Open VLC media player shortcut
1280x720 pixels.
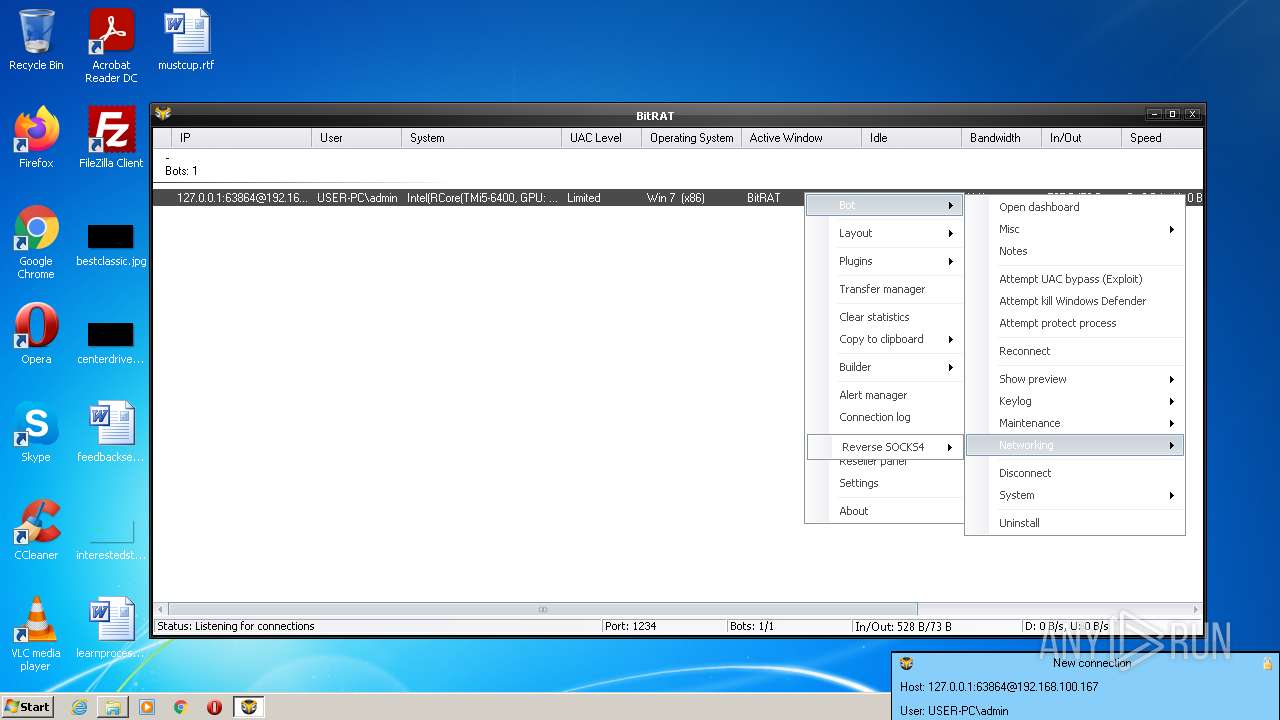pos(36,634)
